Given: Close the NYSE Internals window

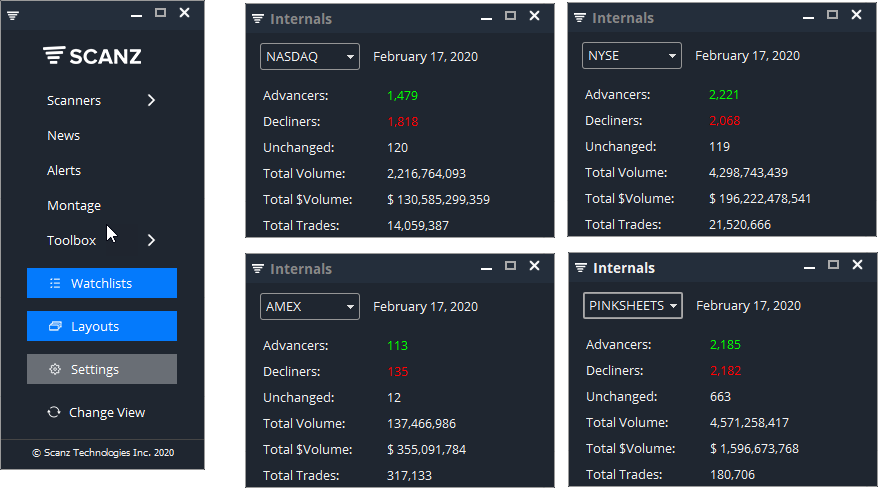Looking at the screenshot, I should pos(857,15).
